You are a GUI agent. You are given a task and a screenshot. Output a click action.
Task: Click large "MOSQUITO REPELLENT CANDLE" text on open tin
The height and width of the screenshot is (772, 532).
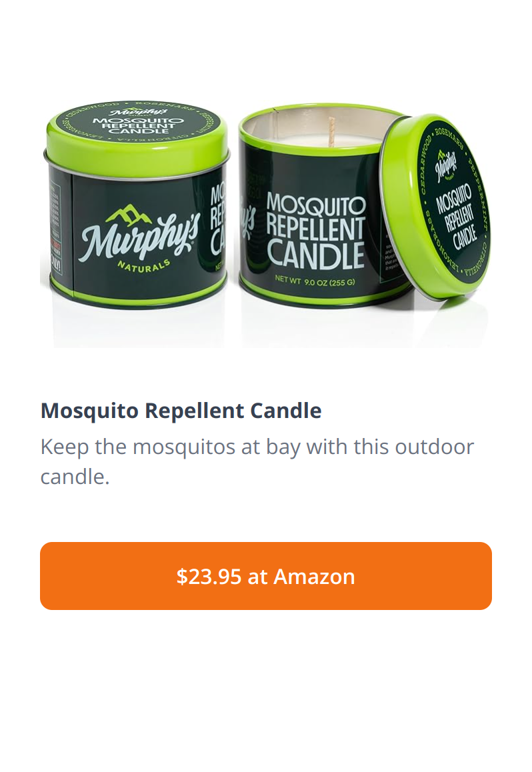tap(316, 230)
